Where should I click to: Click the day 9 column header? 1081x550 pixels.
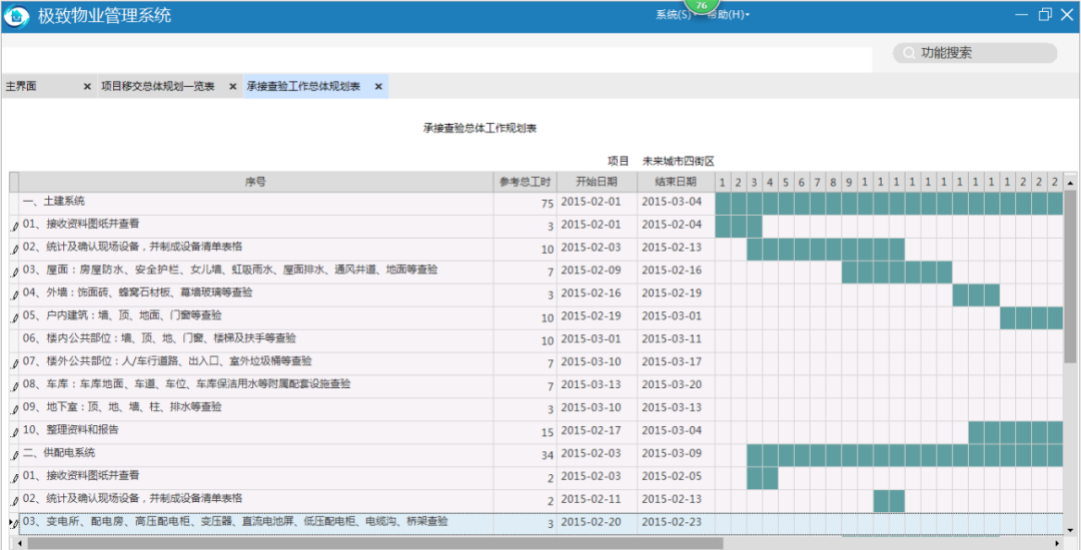pos(849,183)
